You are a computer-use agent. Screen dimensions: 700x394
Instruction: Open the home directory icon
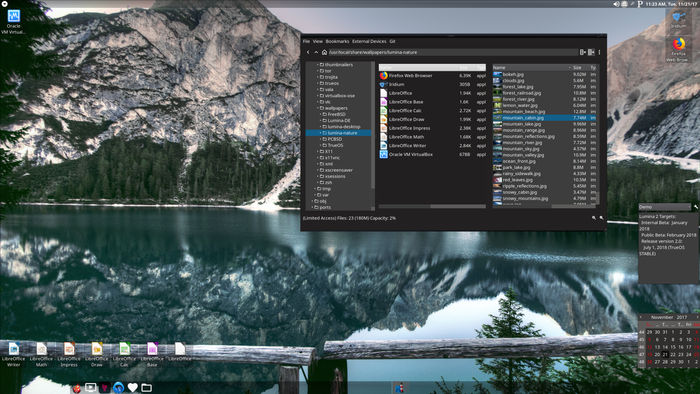coord(324,52)
